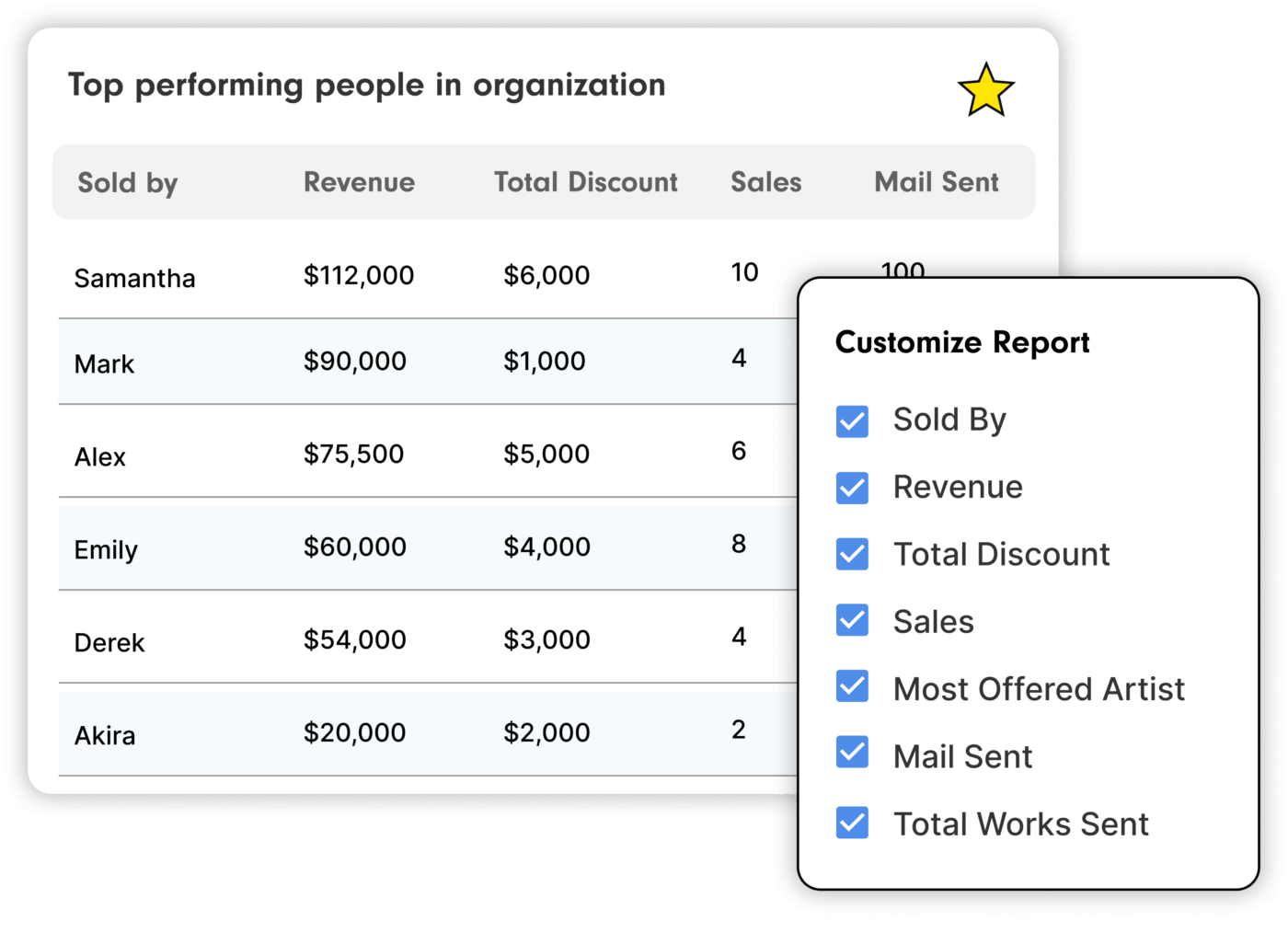Uncheck Most Offered Artist option
The width and height of the screenshot is (1288, 944).
point(852,688)
